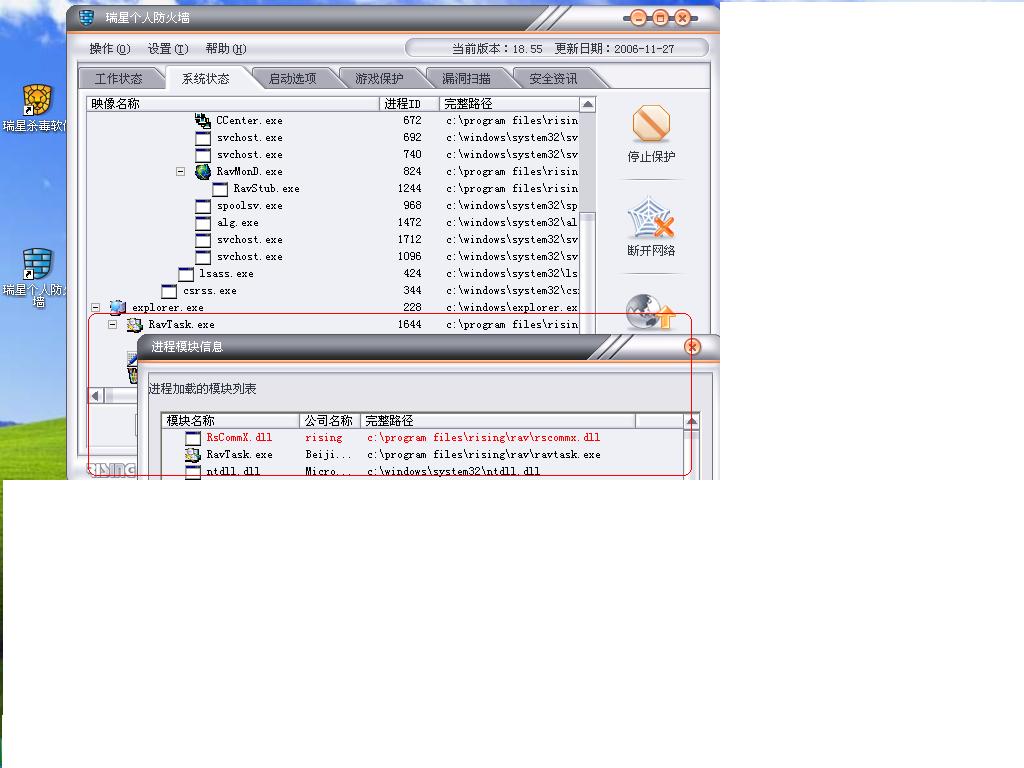Select the svchost.exe row with PID 692
This screenshot has width=1024, height=768.
coord(332,138)
